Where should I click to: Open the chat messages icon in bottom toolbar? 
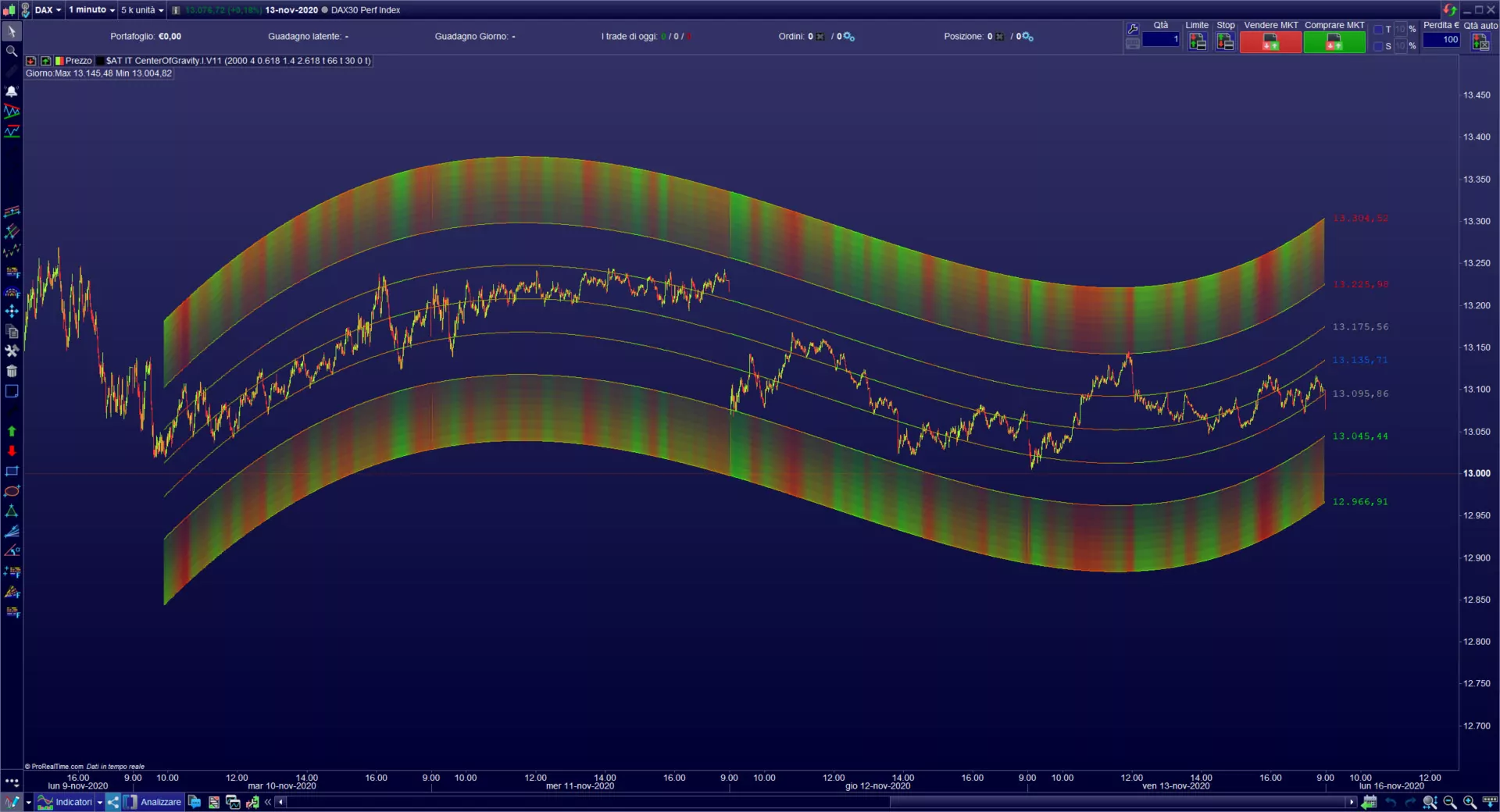tap(195, 802)
